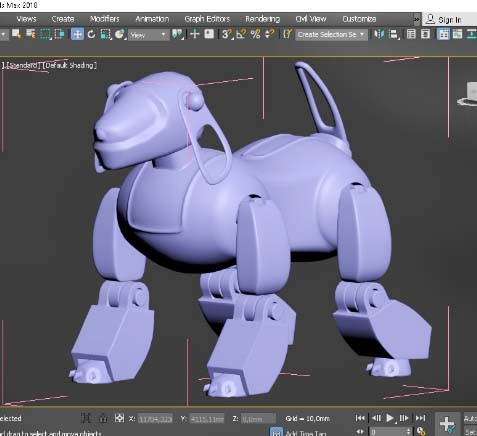Click the Use Pivot Point Center icon
Screen dimensions: 477x436
point(177,34)
